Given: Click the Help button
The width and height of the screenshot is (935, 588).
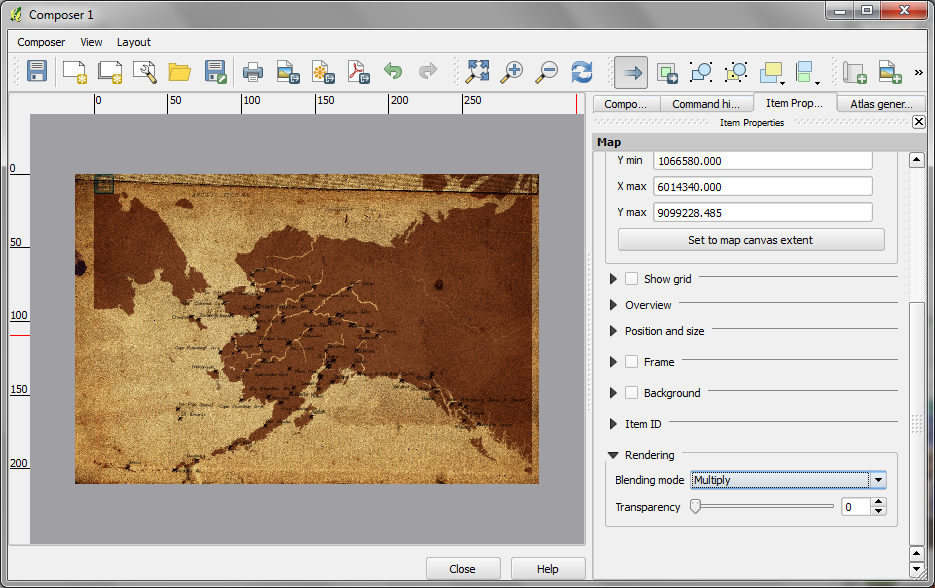Looking at the screenshot, I should (x=548, y=568).
